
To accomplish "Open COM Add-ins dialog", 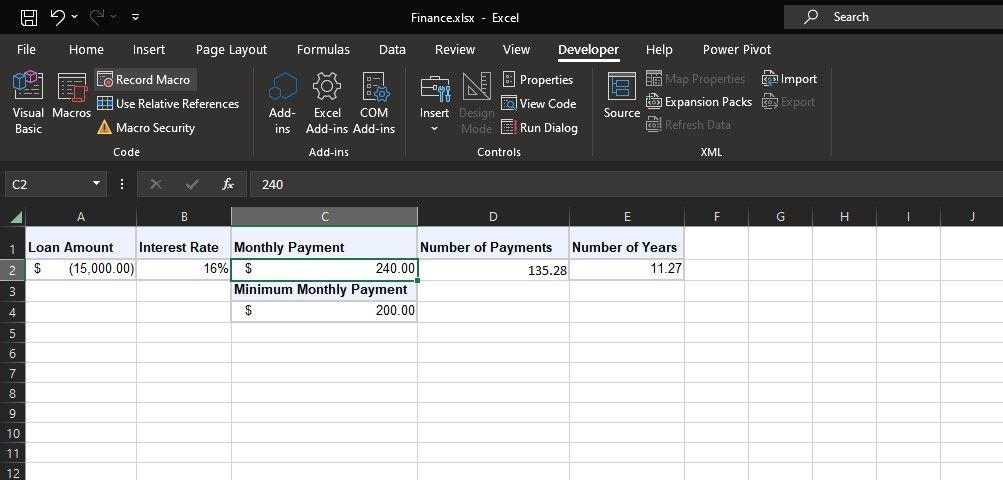I will click(374, 102).
